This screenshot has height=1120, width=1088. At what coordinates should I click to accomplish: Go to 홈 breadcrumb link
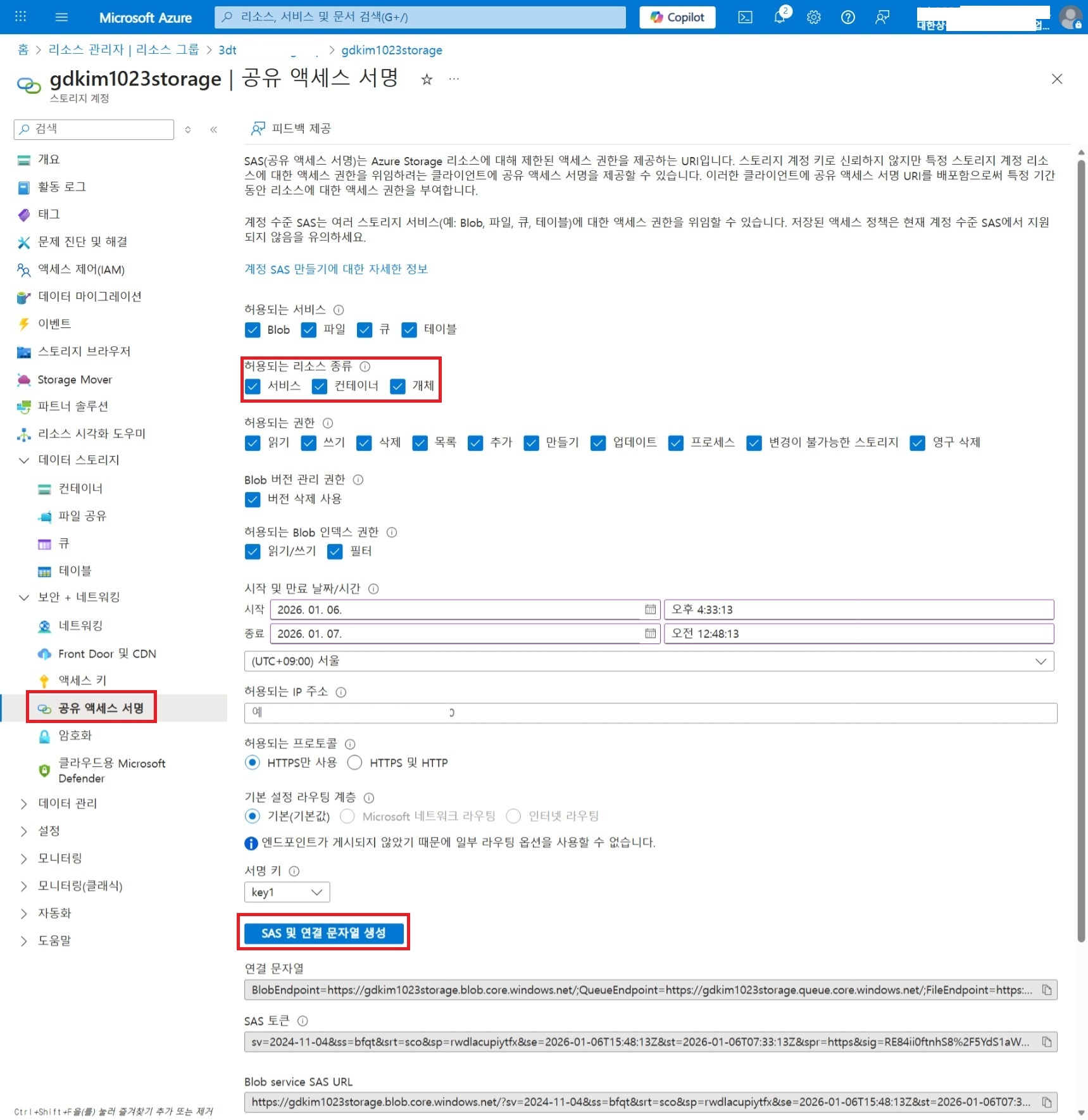[23, 50]
